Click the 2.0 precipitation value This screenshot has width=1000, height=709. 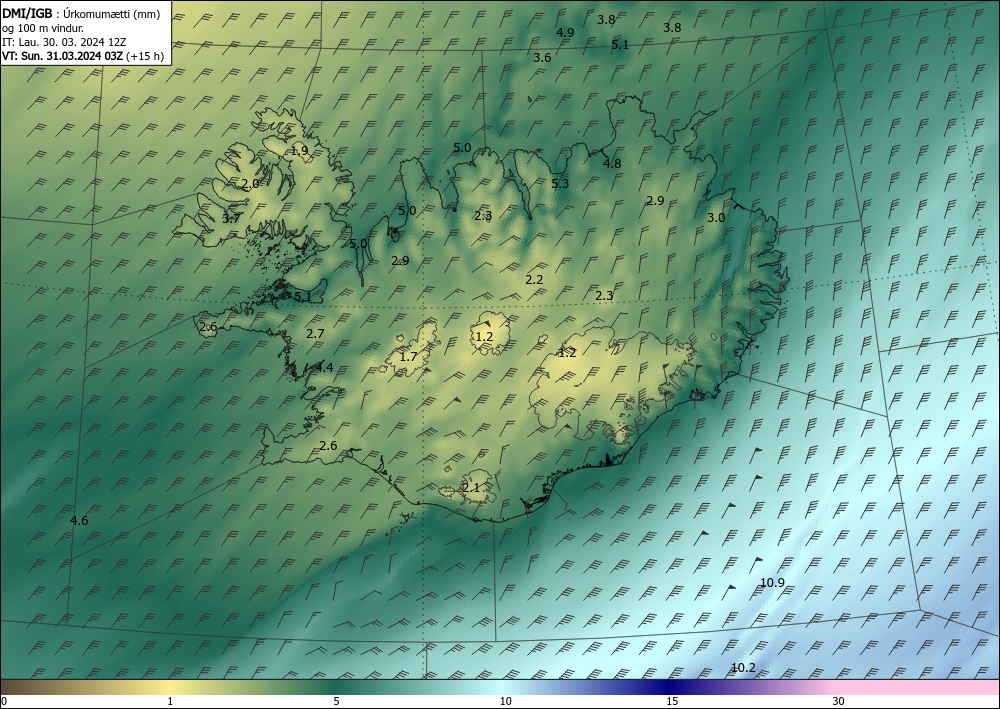[x=251, y=184]
